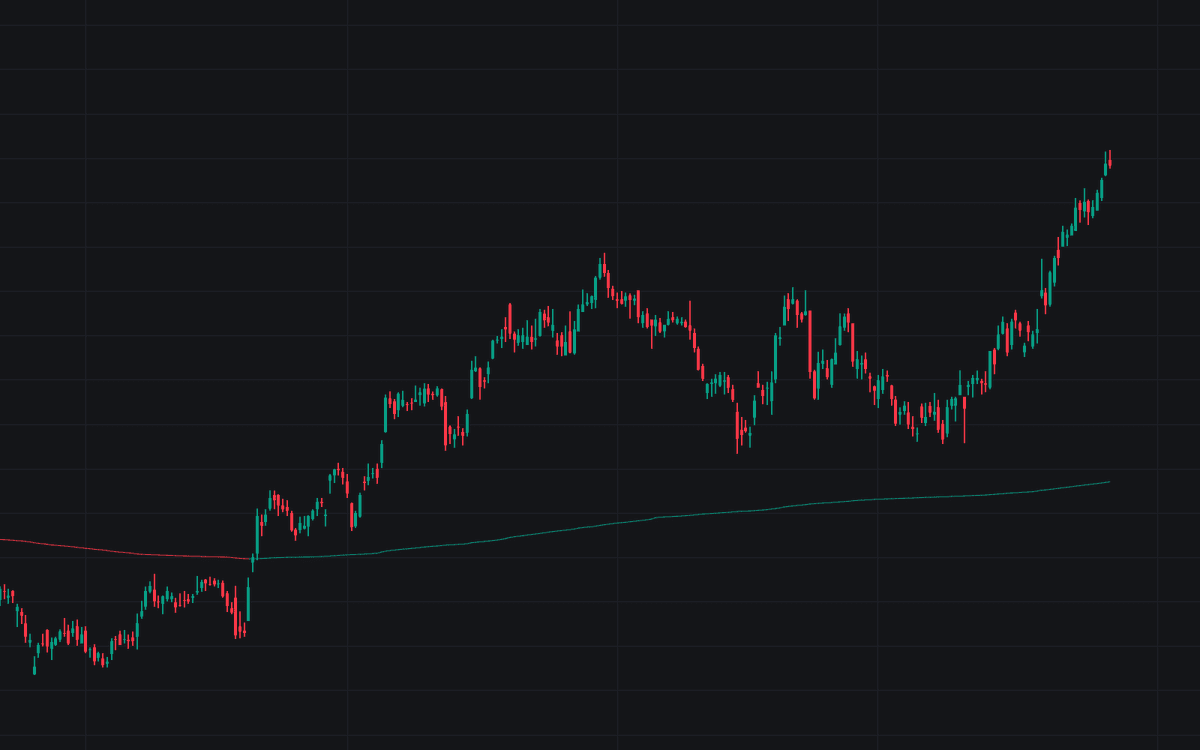Click the red segment of the moving average line
Viewport: 1200px width, 750px height.
(x=125, y=550)
